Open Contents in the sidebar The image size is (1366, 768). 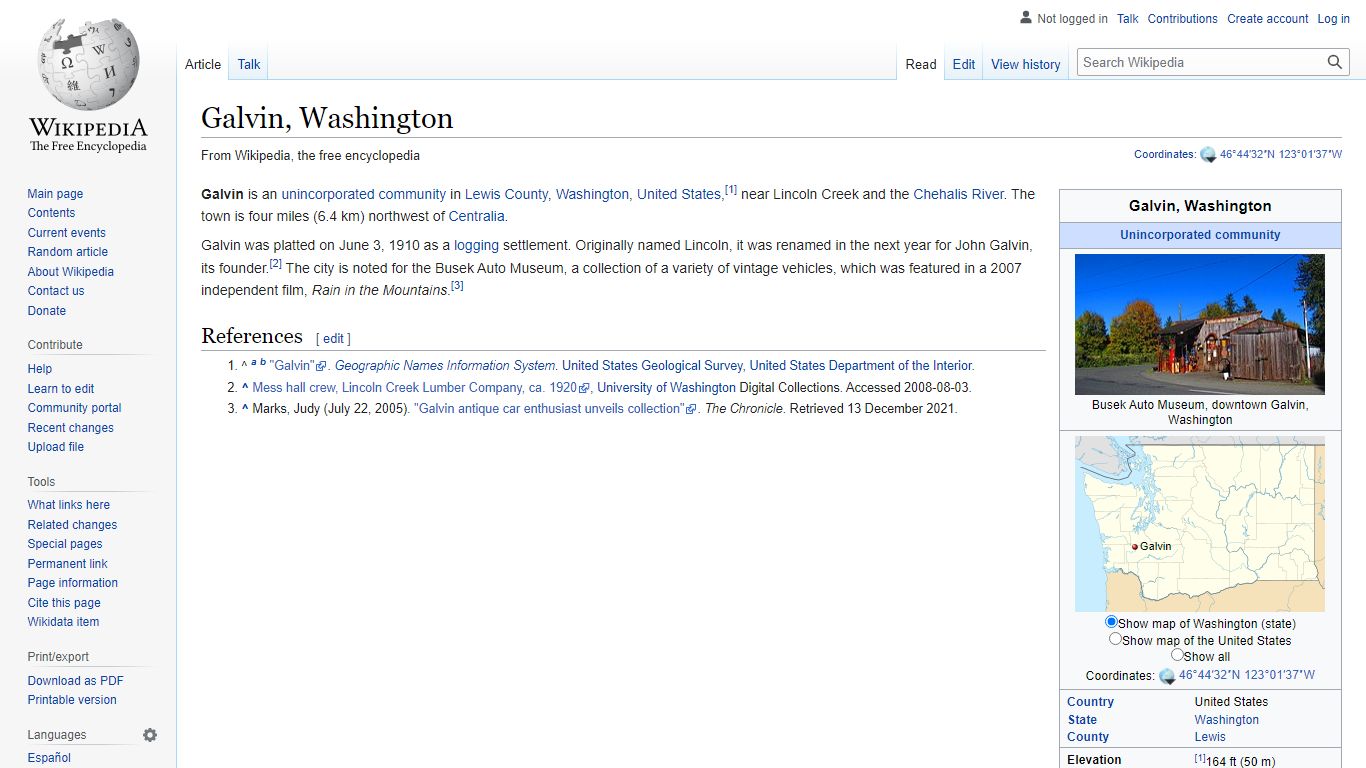click(x=51, y=213)
